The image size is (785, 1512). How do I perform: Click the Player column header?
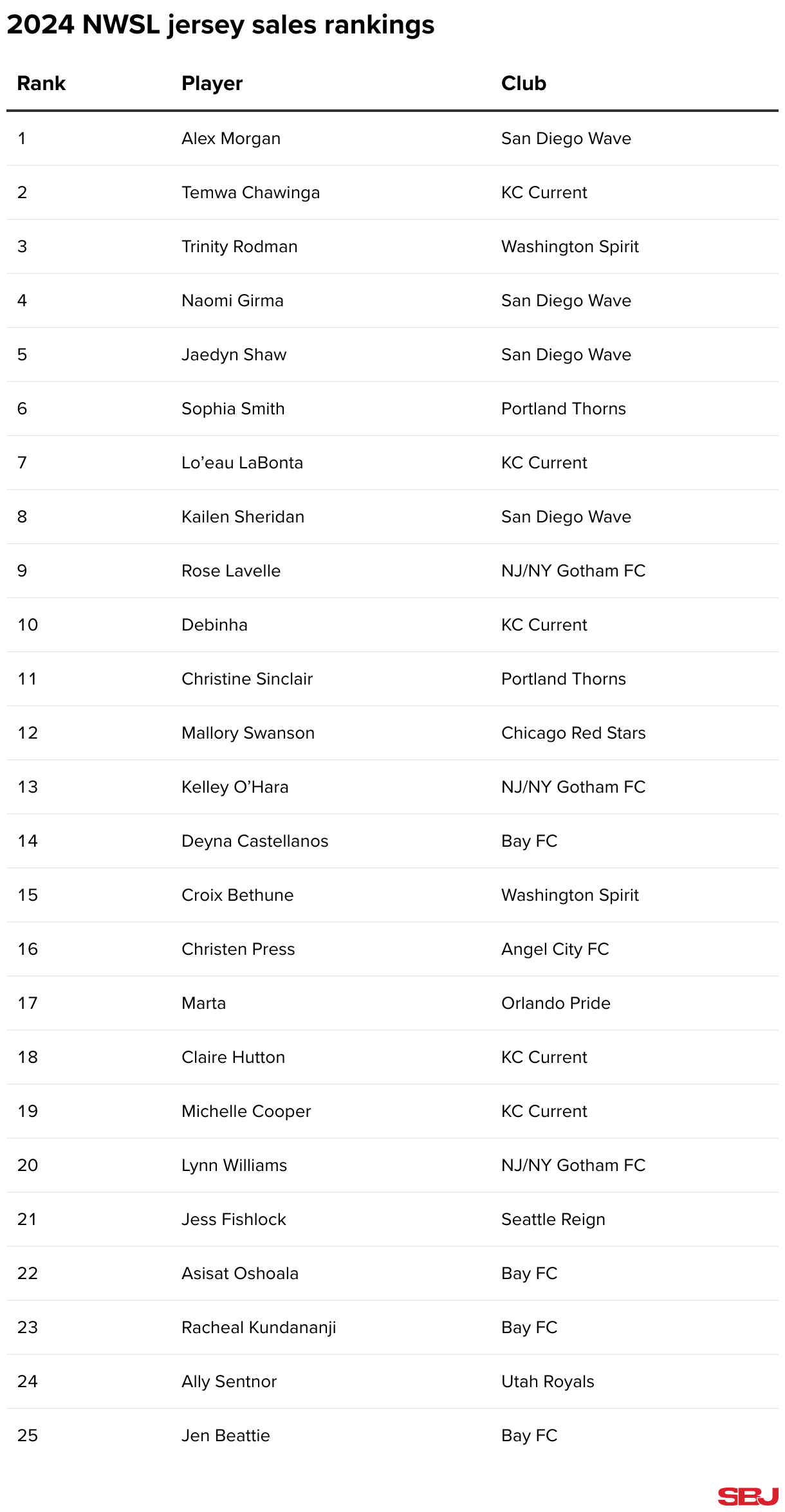[212, 84]
